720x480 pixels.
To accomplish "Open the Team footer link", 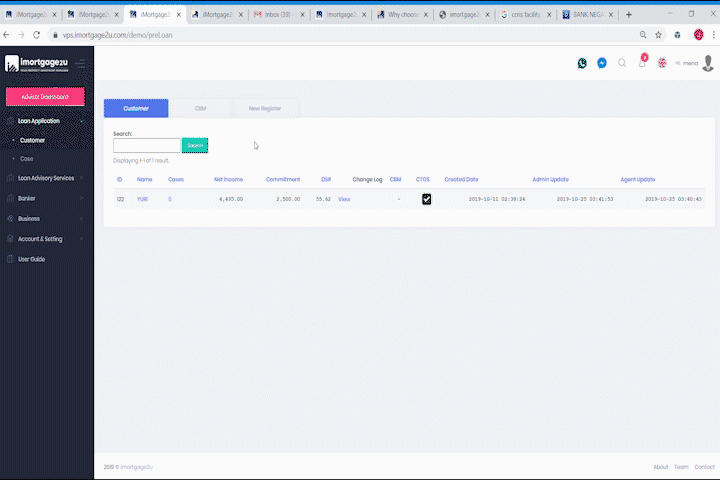I will click(x=681, y=467).
